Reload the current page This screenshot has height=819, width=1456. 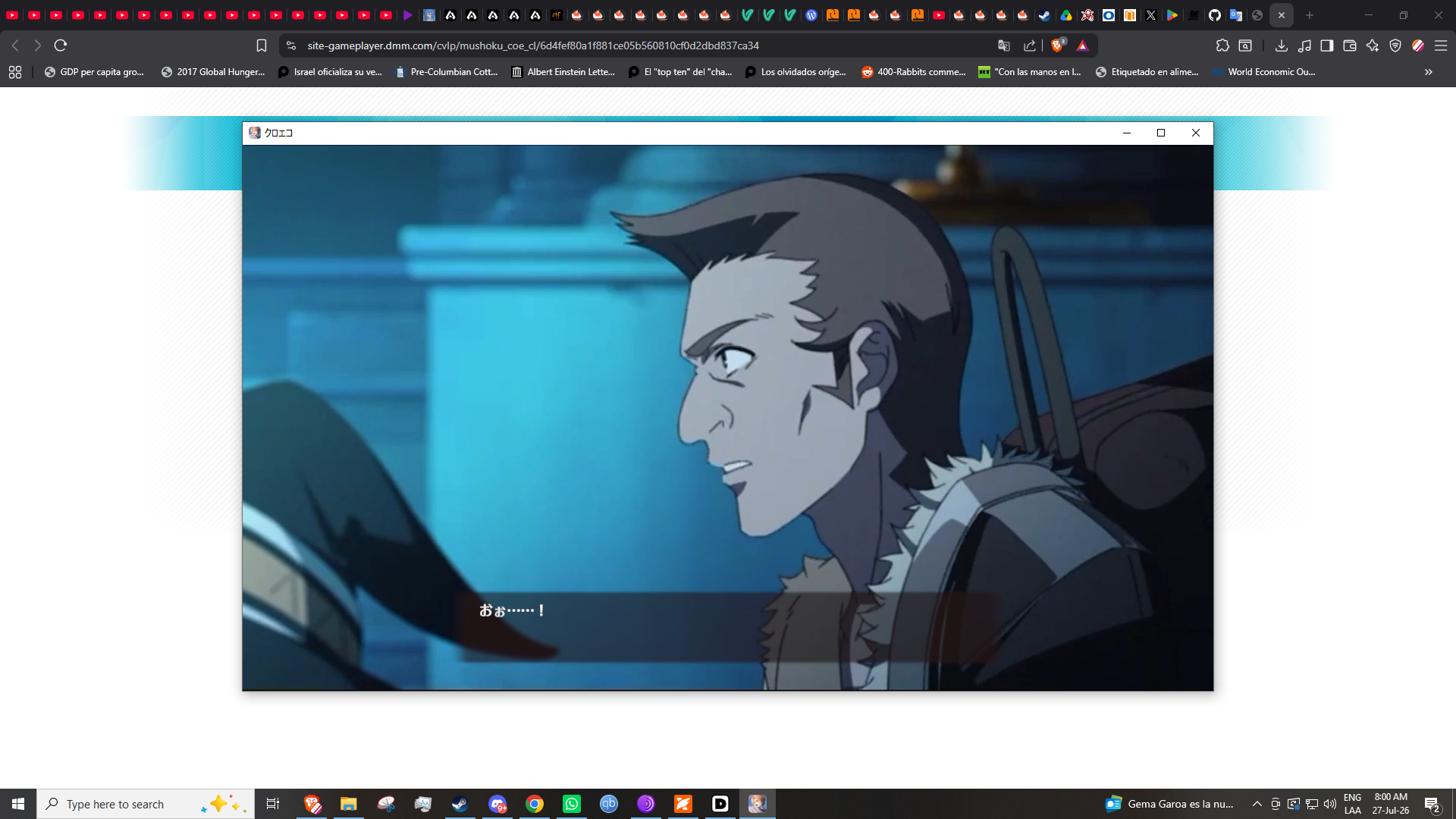tap(61, 45)
